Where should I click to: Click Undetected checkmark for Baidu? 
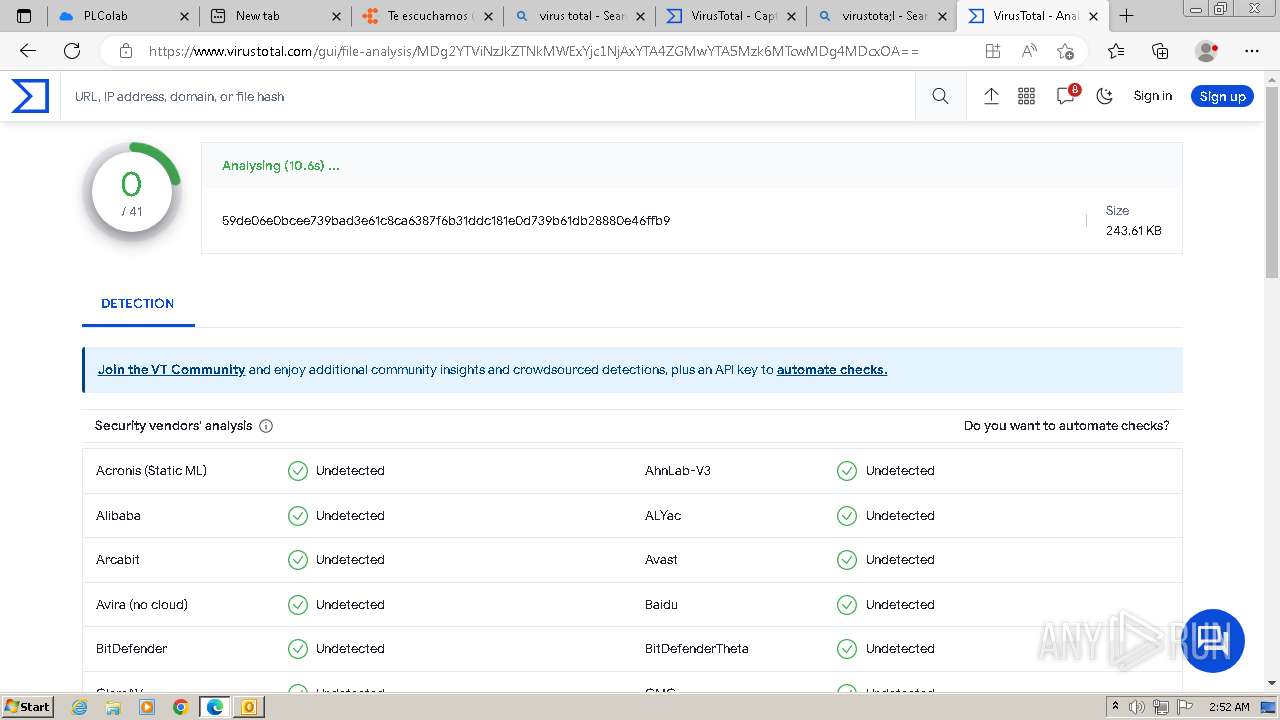pyautogui.click(x=847, y=605)
